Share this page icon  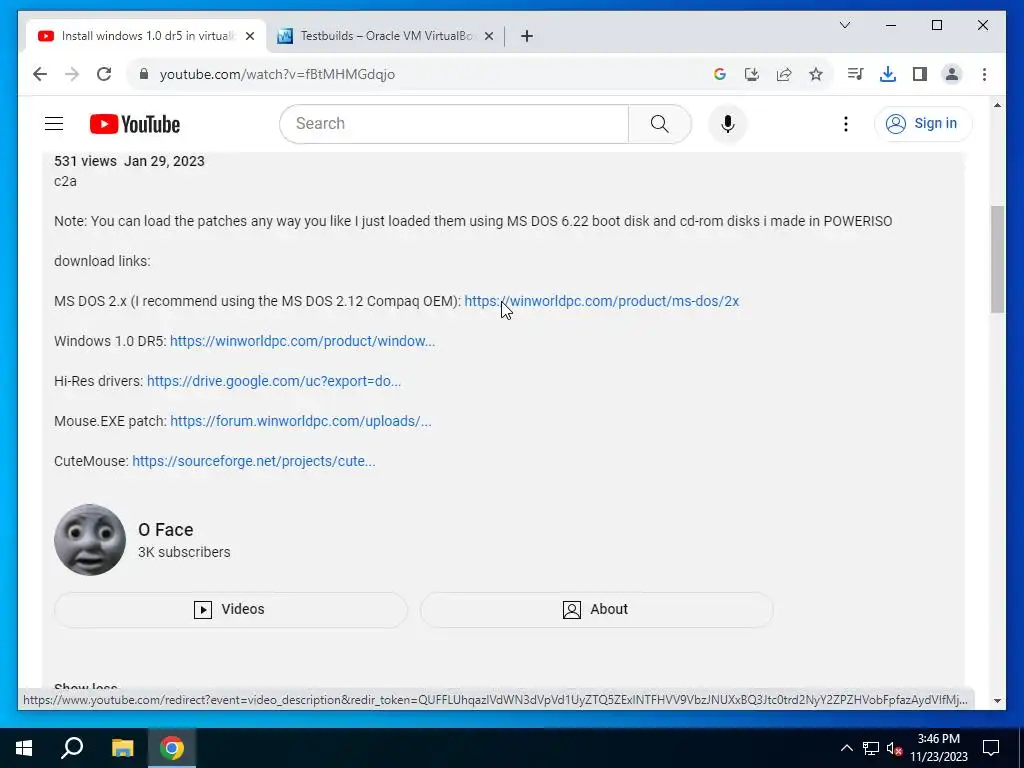click(x=784, y=74)
